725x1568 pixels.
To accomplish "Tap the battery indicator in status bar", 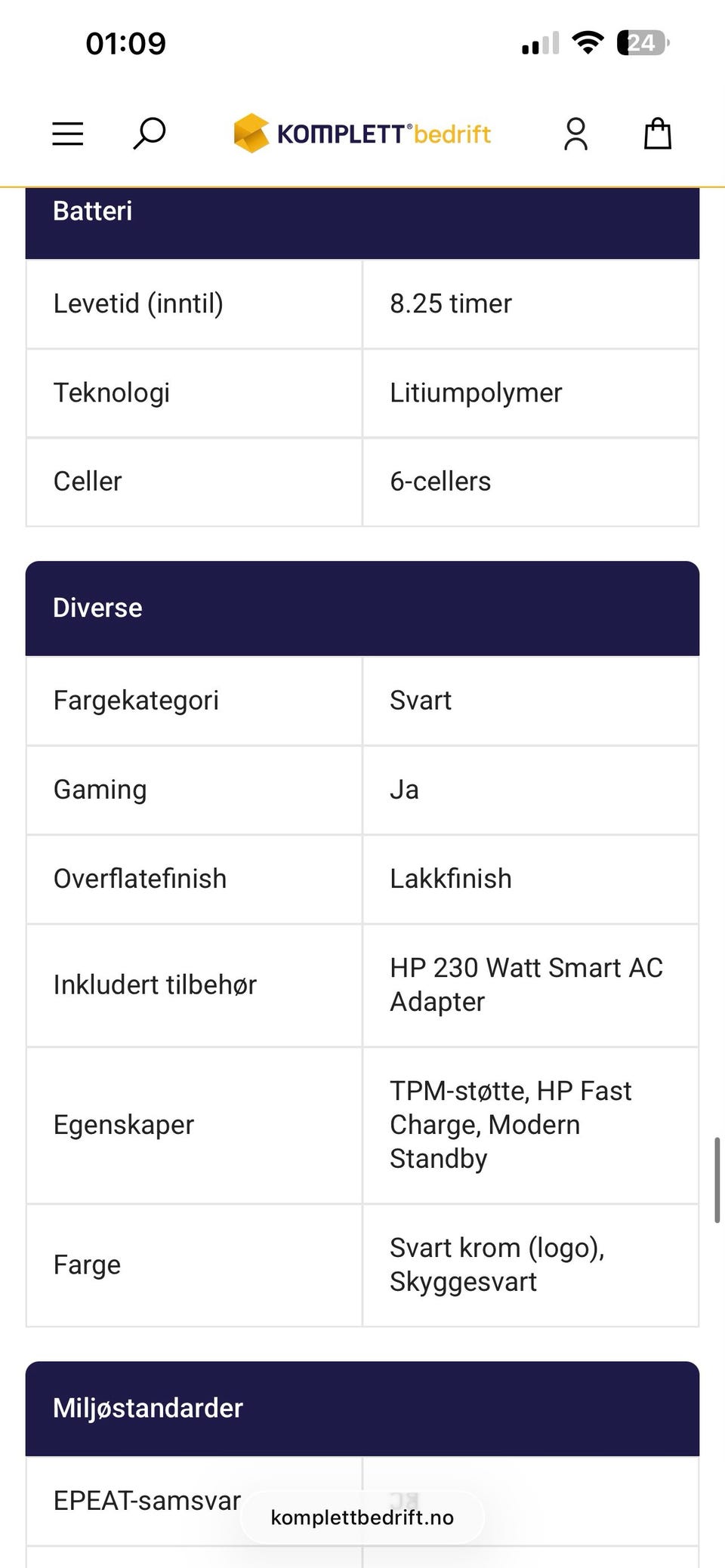I will pyautogui.click(x=643, y=43).
